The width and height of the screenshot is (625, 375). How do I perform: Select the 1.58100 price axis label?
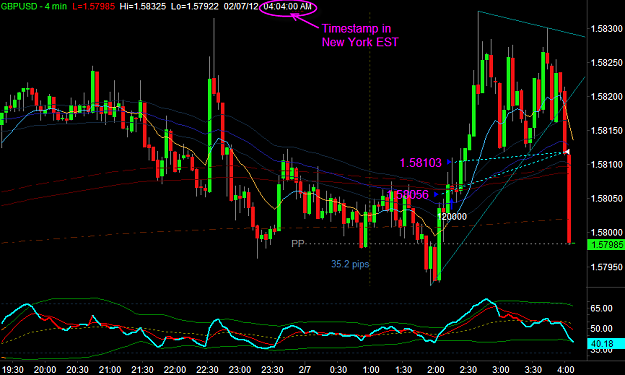coord(607,164)
